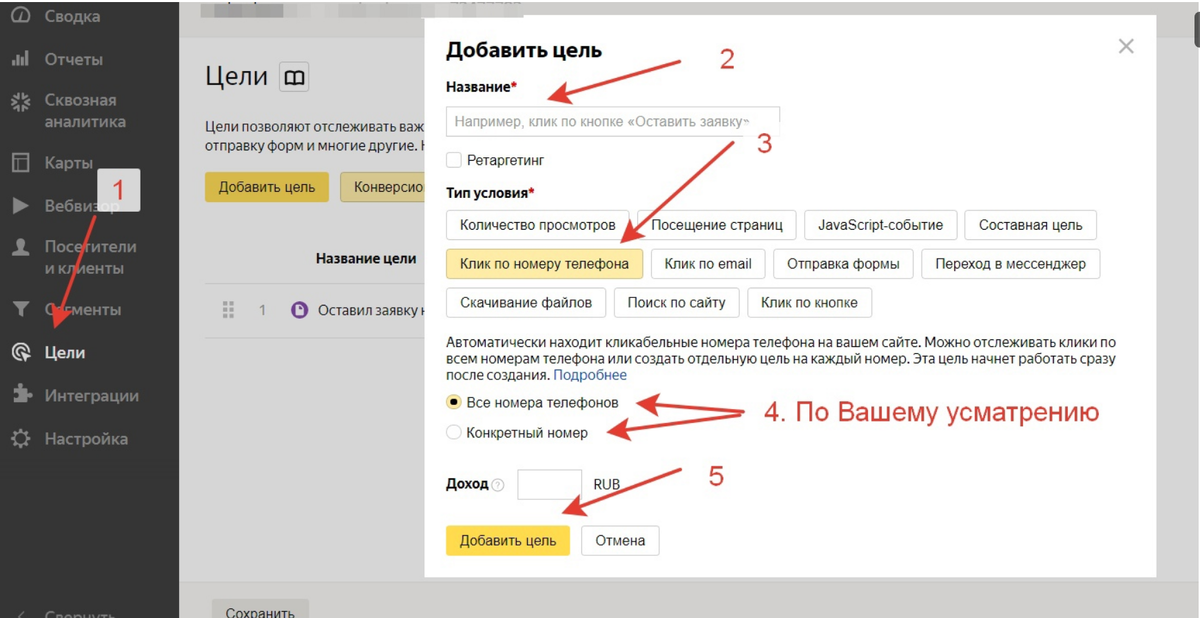The image size is (1200, 618).
Task: Select the Конкретный номер radio option
Action: point(454,433)
